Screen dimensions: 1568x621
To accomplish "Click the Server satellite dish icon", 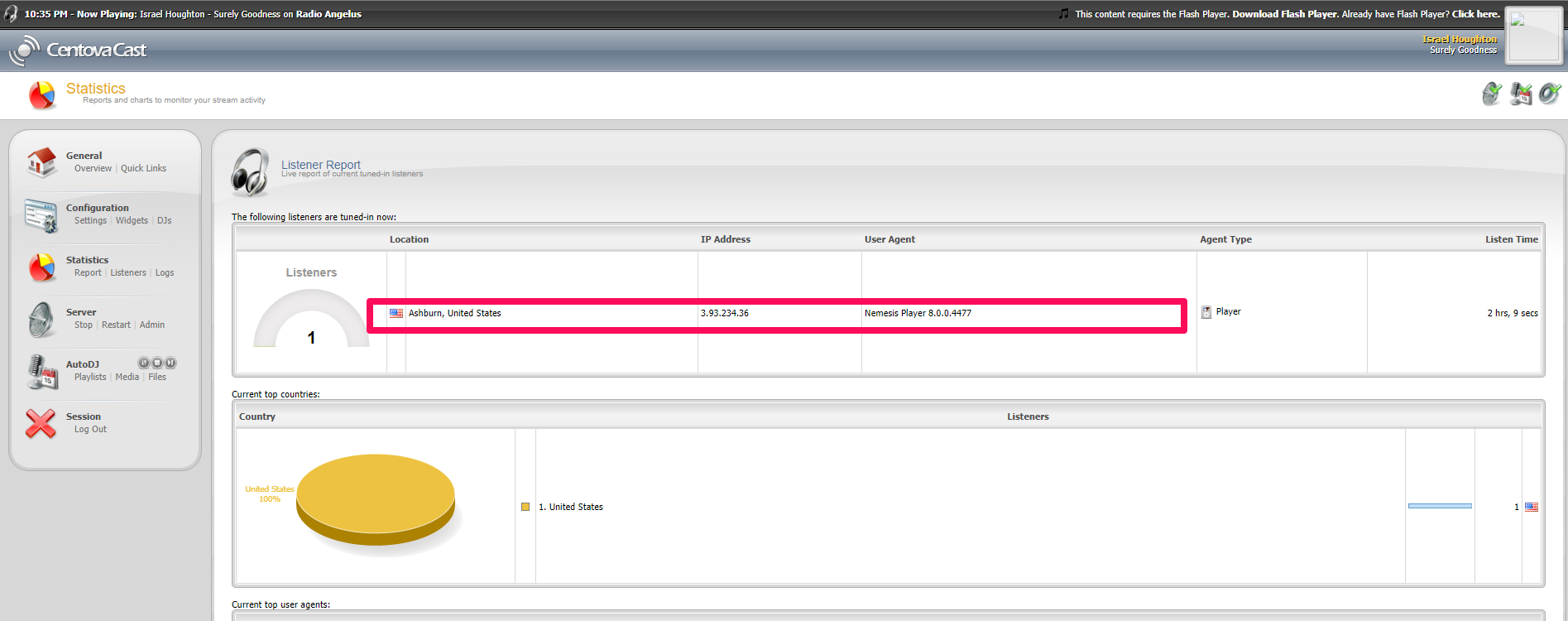I will click(x=41, y=320).
